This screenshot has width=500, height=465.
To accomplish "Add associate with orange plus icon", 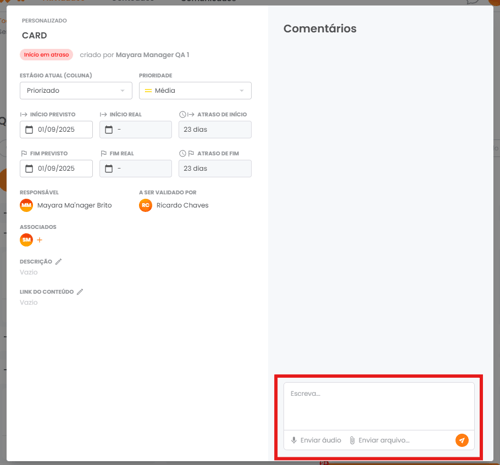I will tap(39, 240).
